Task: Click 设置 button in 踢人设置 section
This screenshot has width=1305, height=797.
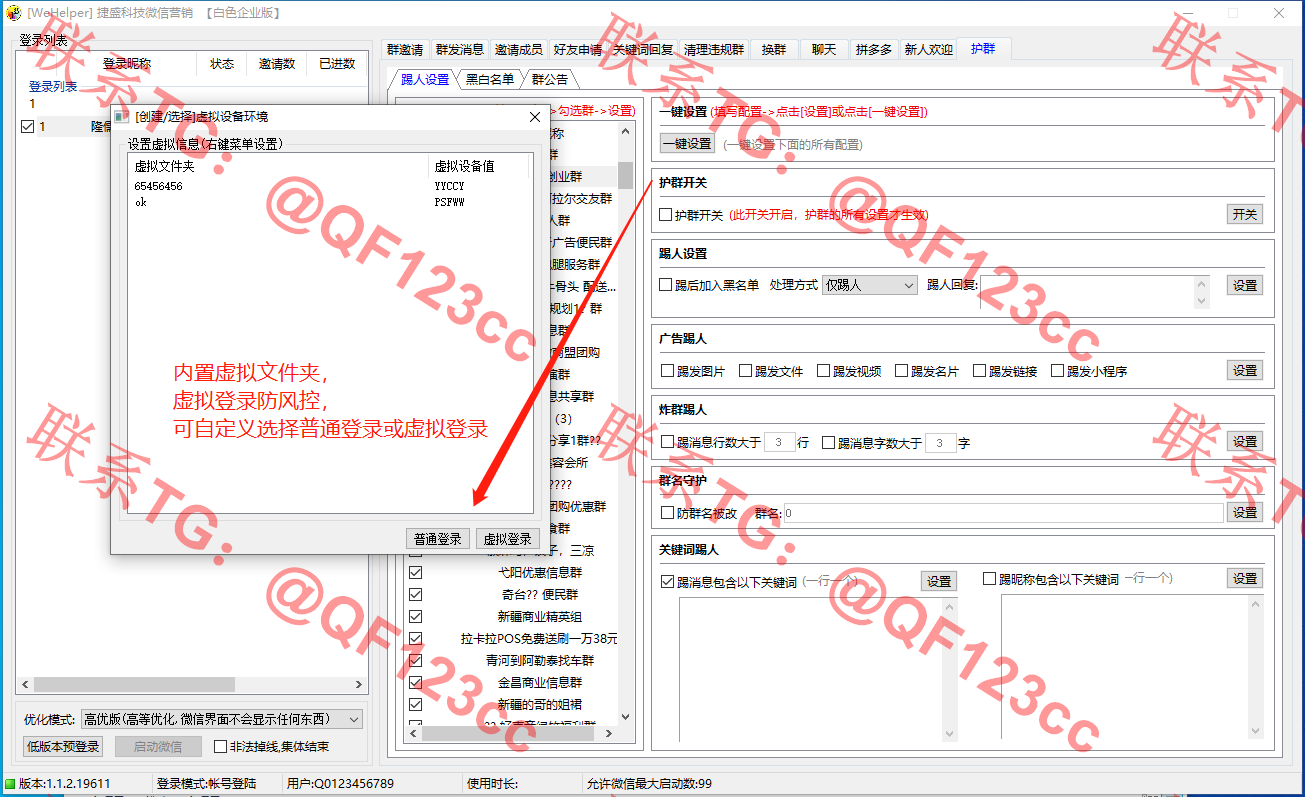Action: [1245, 285]
